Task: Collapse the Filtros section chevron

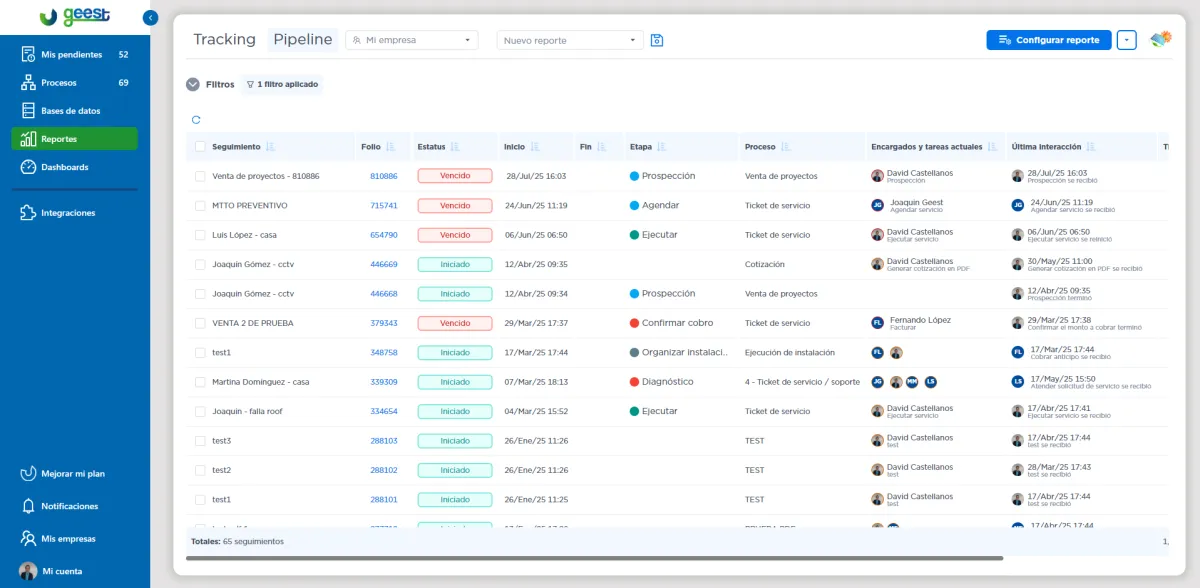Action: coord(193,85)
